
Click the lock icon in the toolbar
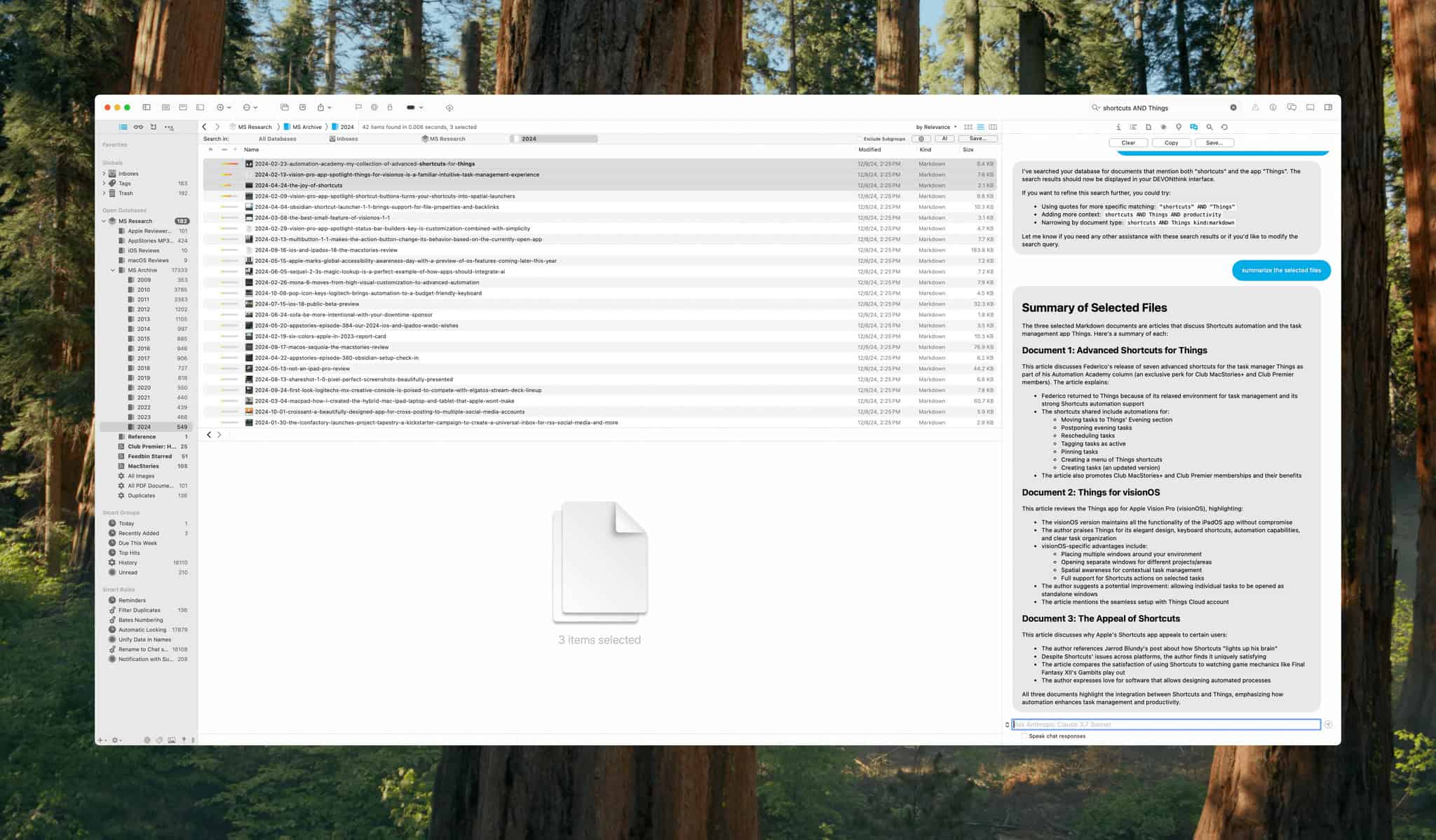click(390, 107)
